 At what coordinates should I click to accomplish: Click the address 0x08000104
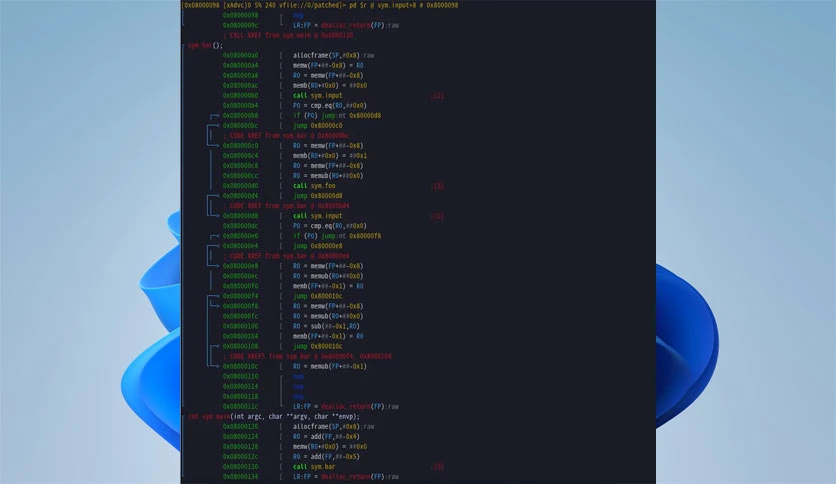(x=240, y=336)
